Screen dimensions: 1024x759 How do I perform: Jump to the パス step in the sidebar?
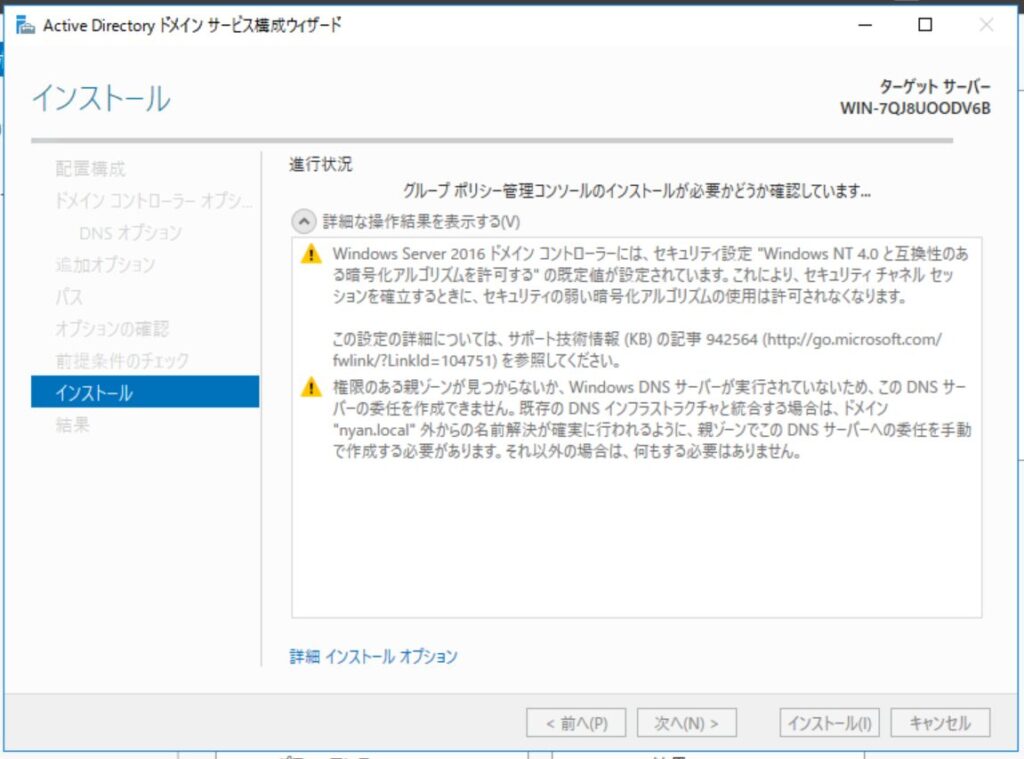click(69, 297)
